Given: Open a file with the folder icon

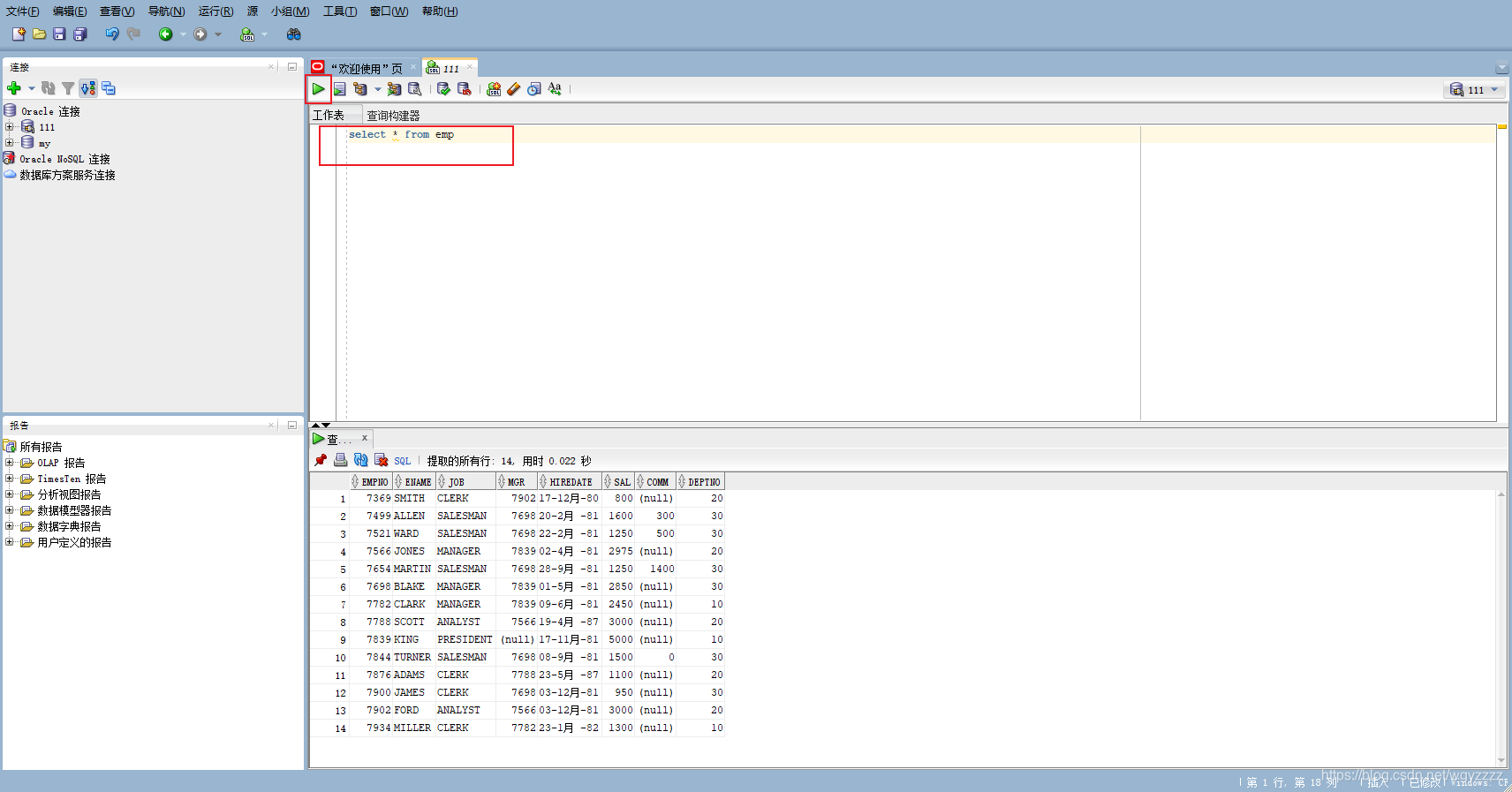Looking at the screenshot, I should [x=39, y=34].
